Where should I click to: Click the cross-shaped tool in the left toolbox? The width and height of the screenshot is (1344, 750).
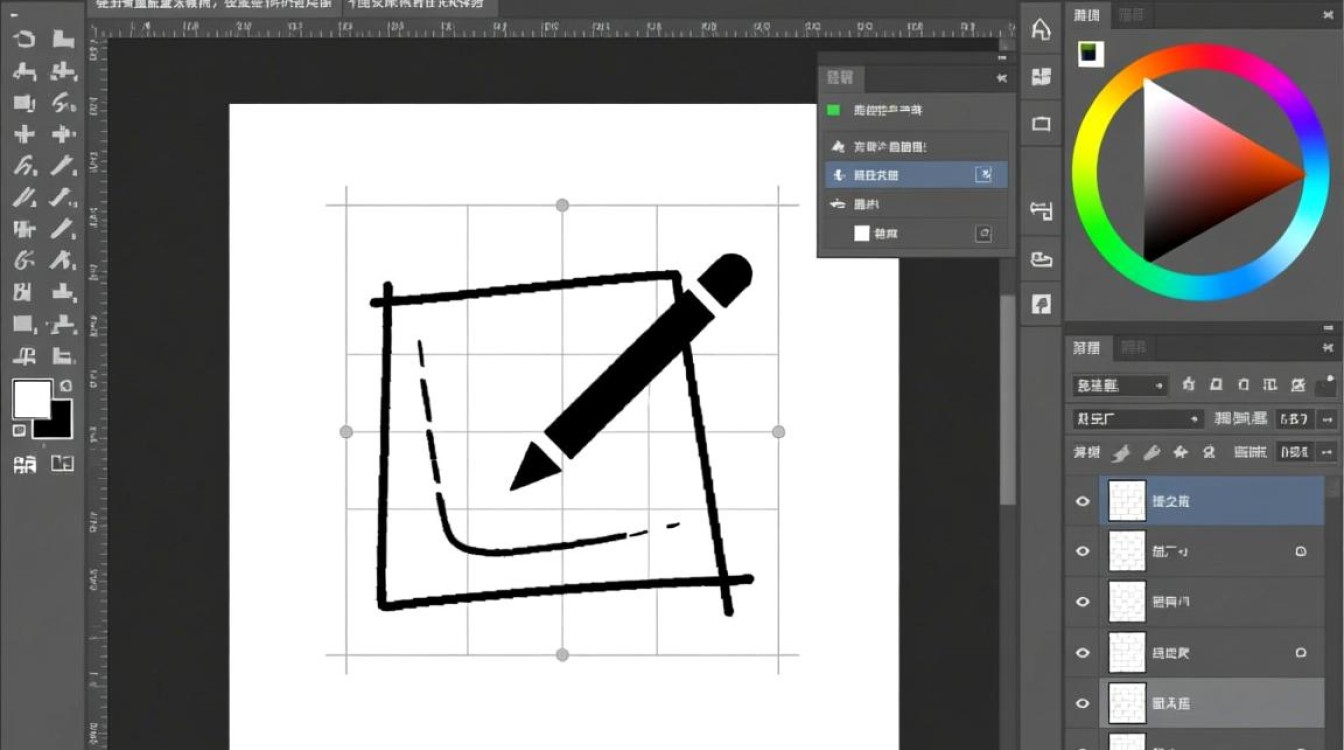pyautogui.click(x=24, y=134)
